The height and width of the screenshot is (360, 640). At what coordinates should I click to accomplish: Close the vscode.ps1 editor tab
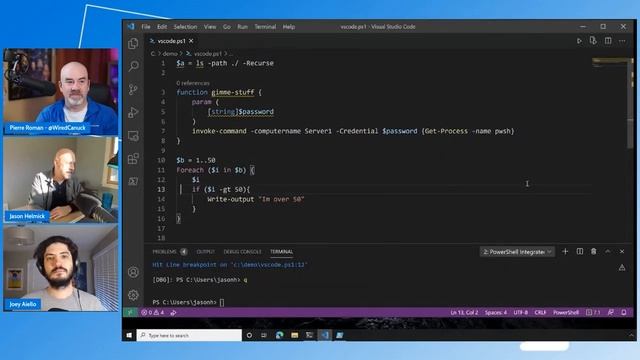[x=191, y=41]
